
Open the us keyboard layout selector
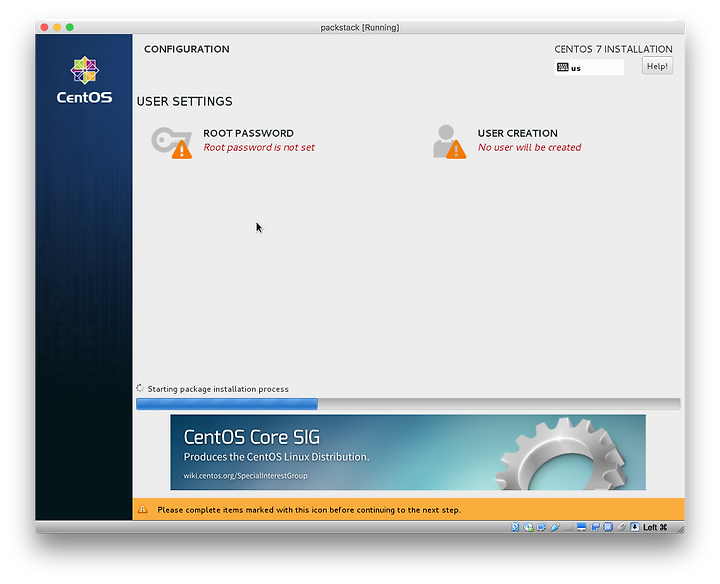tap(589, 67)
